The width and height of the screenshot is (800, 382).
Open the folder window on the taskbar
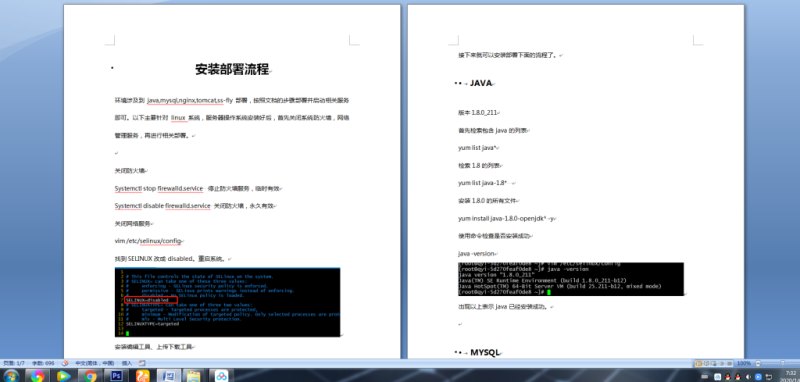tap(194, 376)
